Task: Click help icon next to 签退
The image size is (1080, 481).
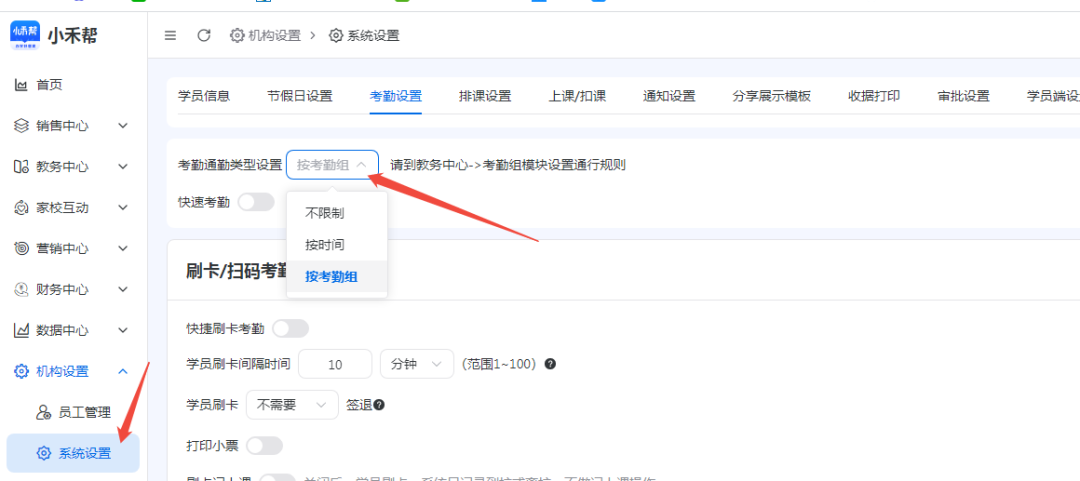Action: (x=379, y=405)
